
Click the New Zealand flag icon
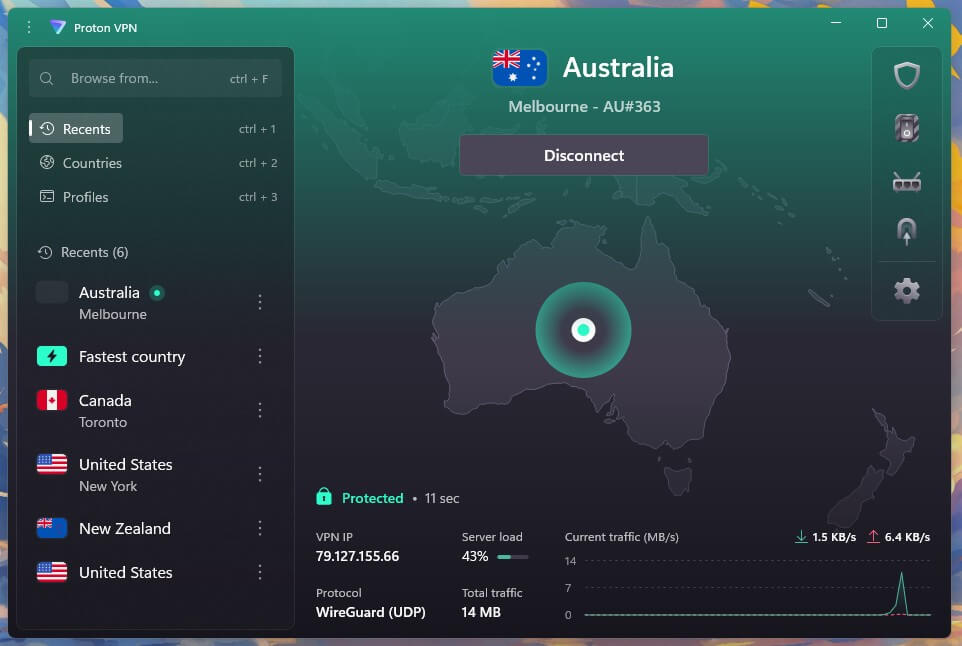click(x=52, y=528)
